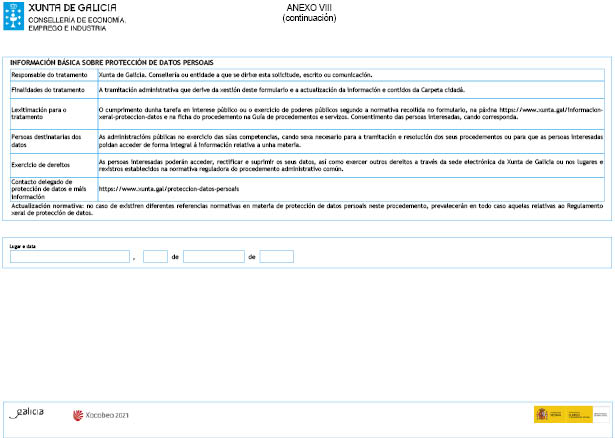Click the Spanish government emblem in the footer
Viewport: 615px width, 438px height.
pyautogui.click(x=541, y=414)
